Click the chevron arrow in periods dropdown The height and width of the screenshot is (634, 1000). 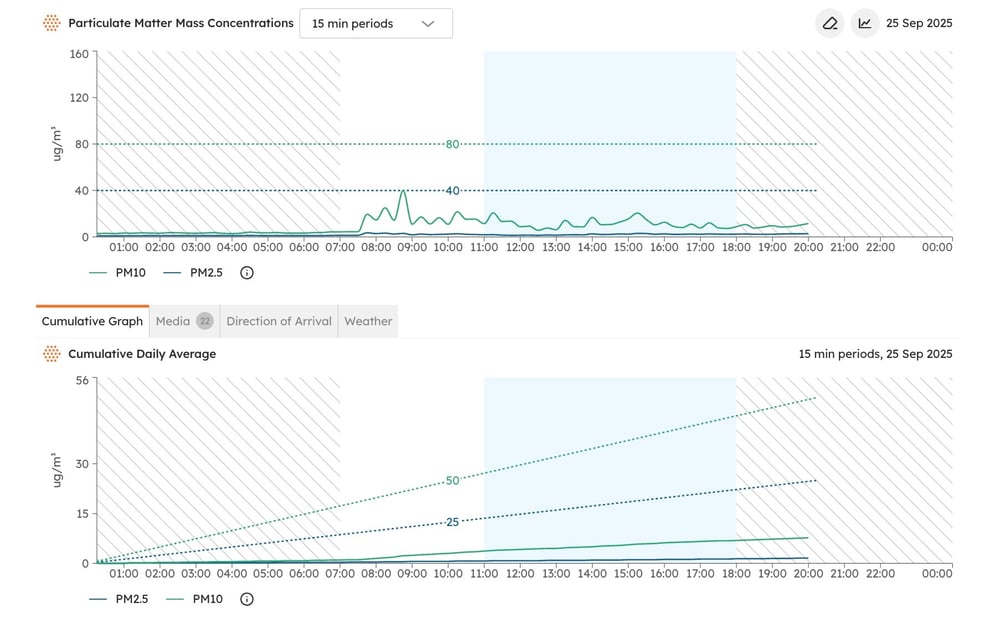[x=428, y=24]
